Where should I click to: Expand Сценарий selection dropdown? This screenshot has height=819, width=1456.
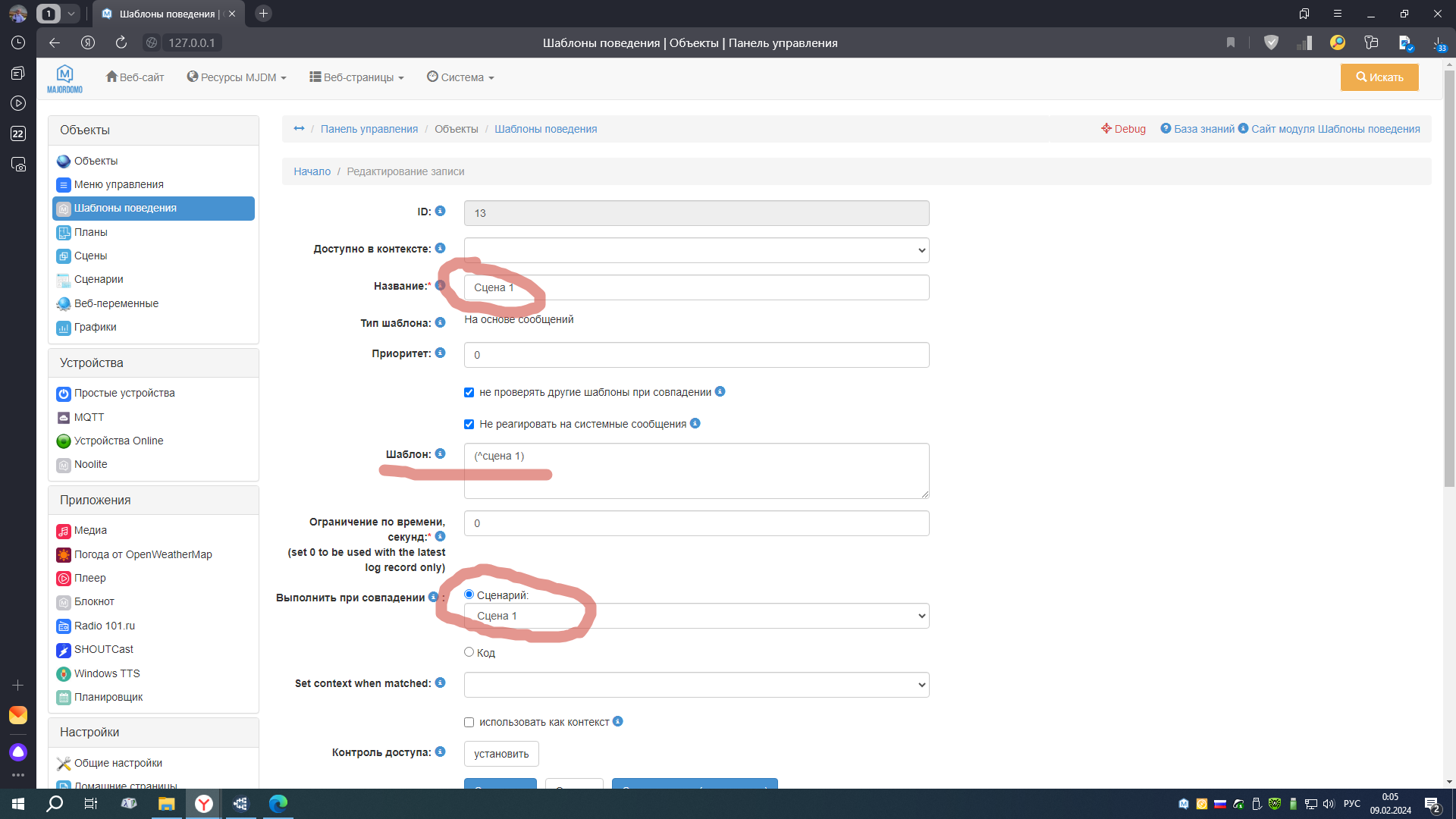pos(696,616)
